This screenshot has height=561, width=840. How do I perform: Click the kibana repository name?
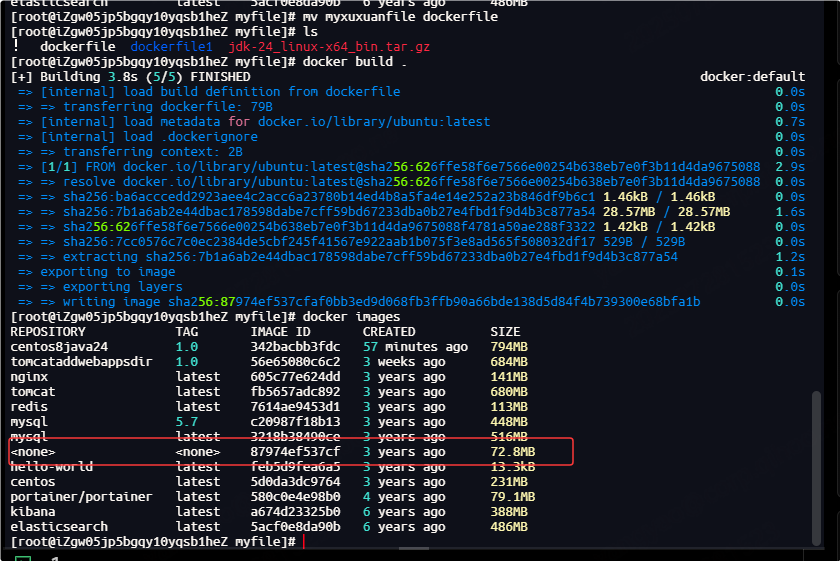[x=33, y=512]
